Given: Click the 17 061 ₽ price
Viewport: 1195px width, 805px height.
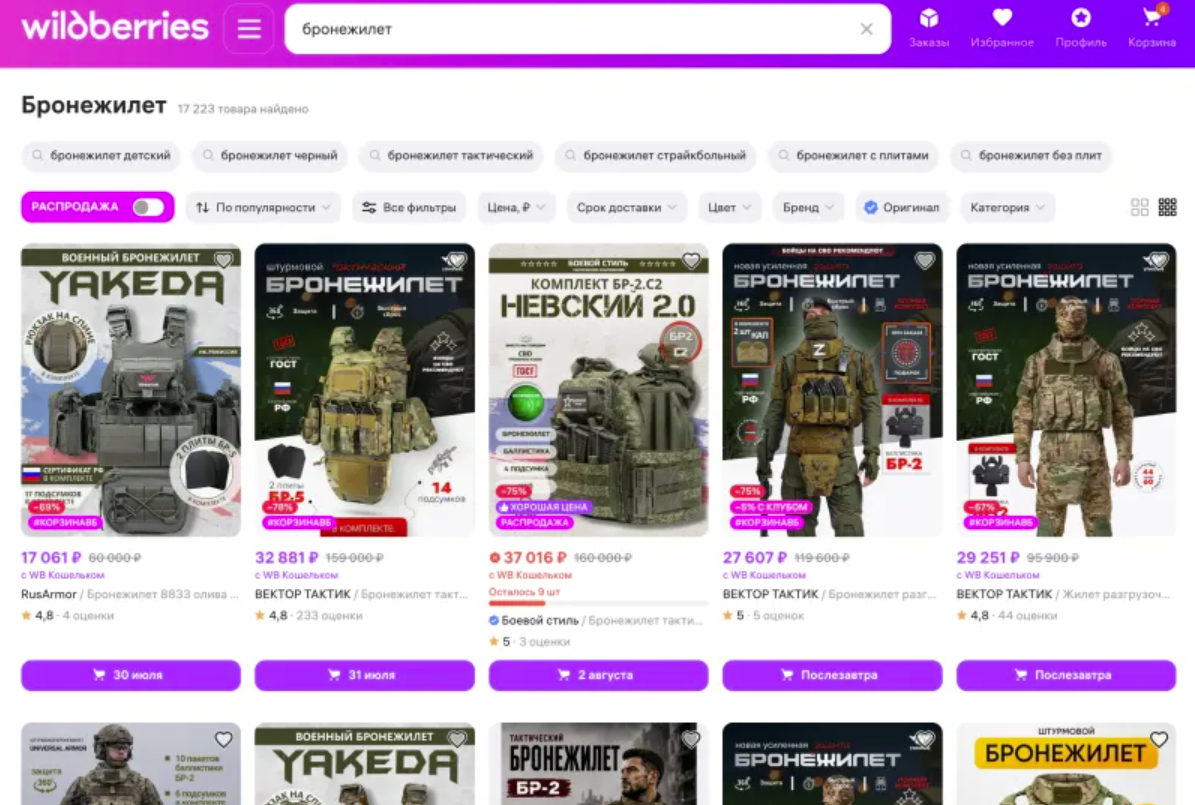Looking at the screenshot, I should [x=51, y=558].
